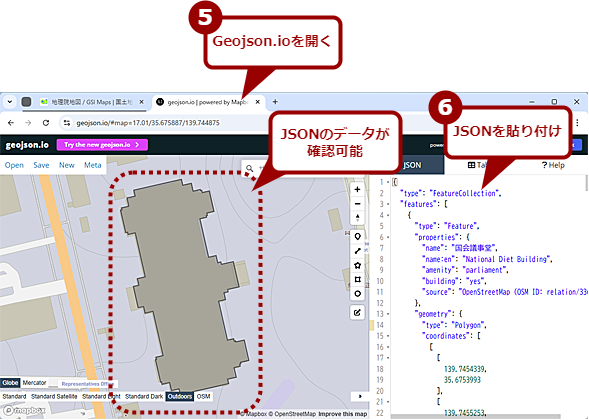This screenshot has width=589, height=420.
Task: Open the Mapbox attribution link
Action: click(254, 414)
